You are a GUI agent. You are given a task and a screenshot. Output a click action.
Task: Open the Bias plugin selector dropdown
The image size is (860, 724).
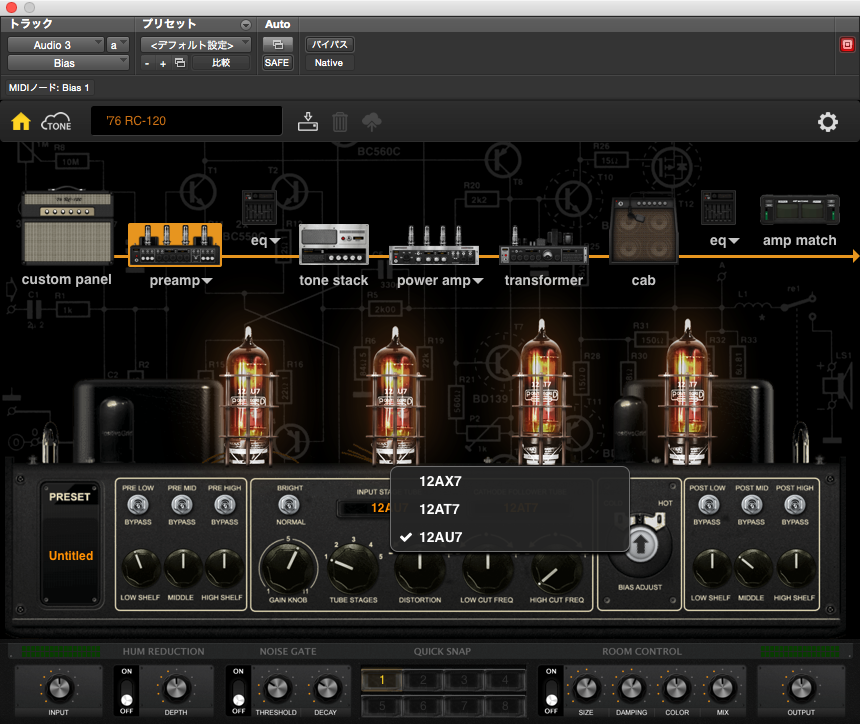tap(68, 63)
